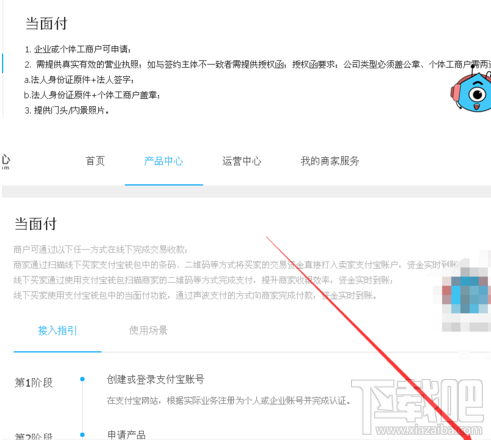Click the step title 创建或登录支付宝账号

[x=155, y=379]
